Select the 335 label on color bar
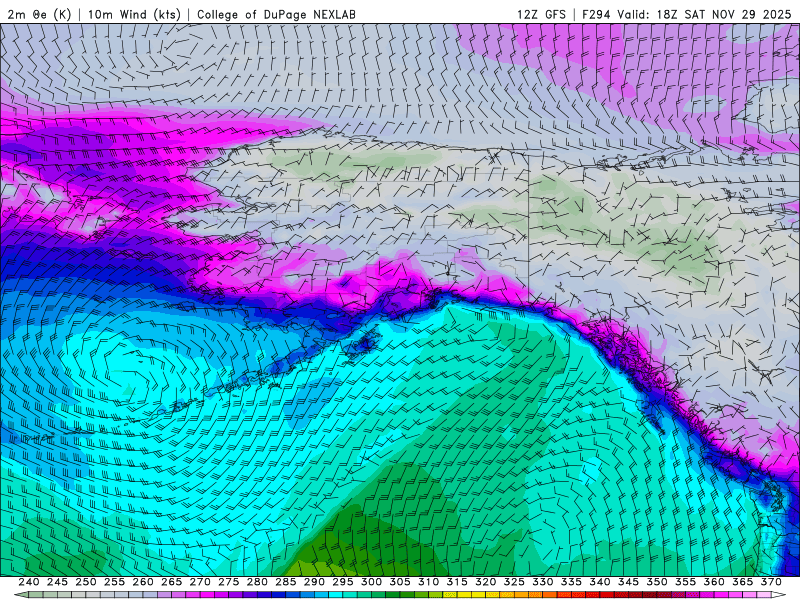Image resolution: width=800 pixels, height=600 pixels. [571, 582]
